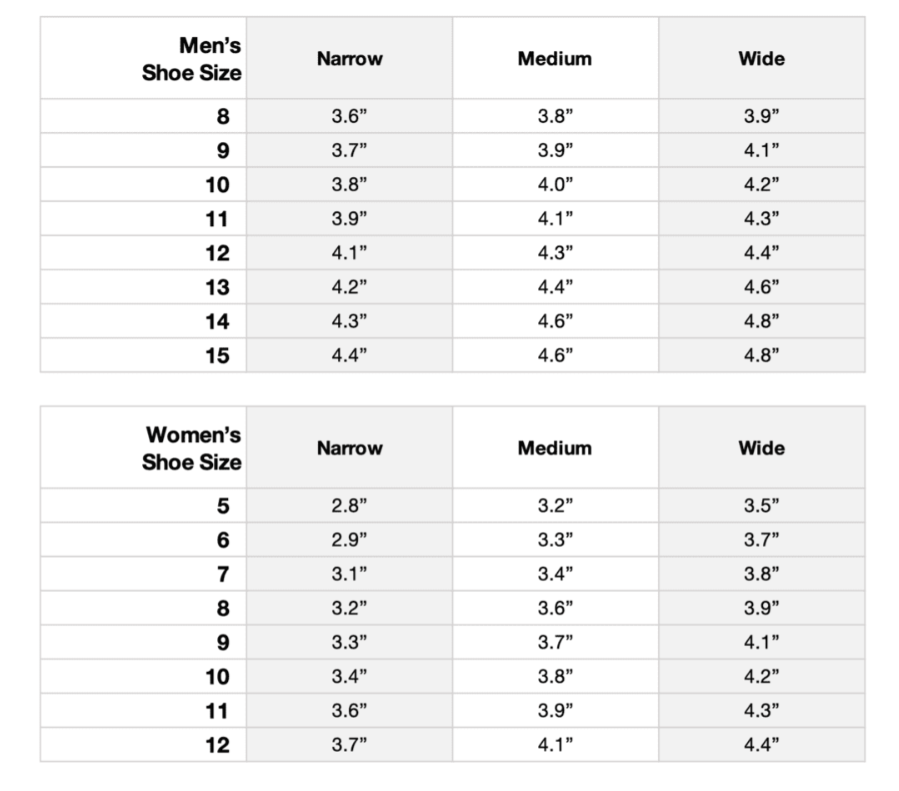Select the Wide column header in men's table
899x791 pixels.
pyautogui.click(x=761, y=59)
